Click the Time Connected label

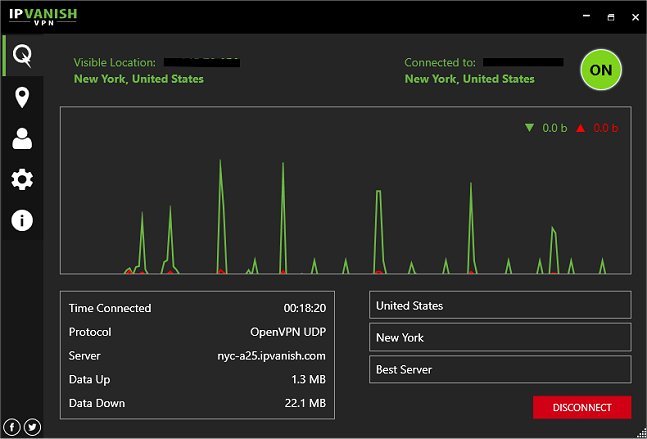[110, 308]
